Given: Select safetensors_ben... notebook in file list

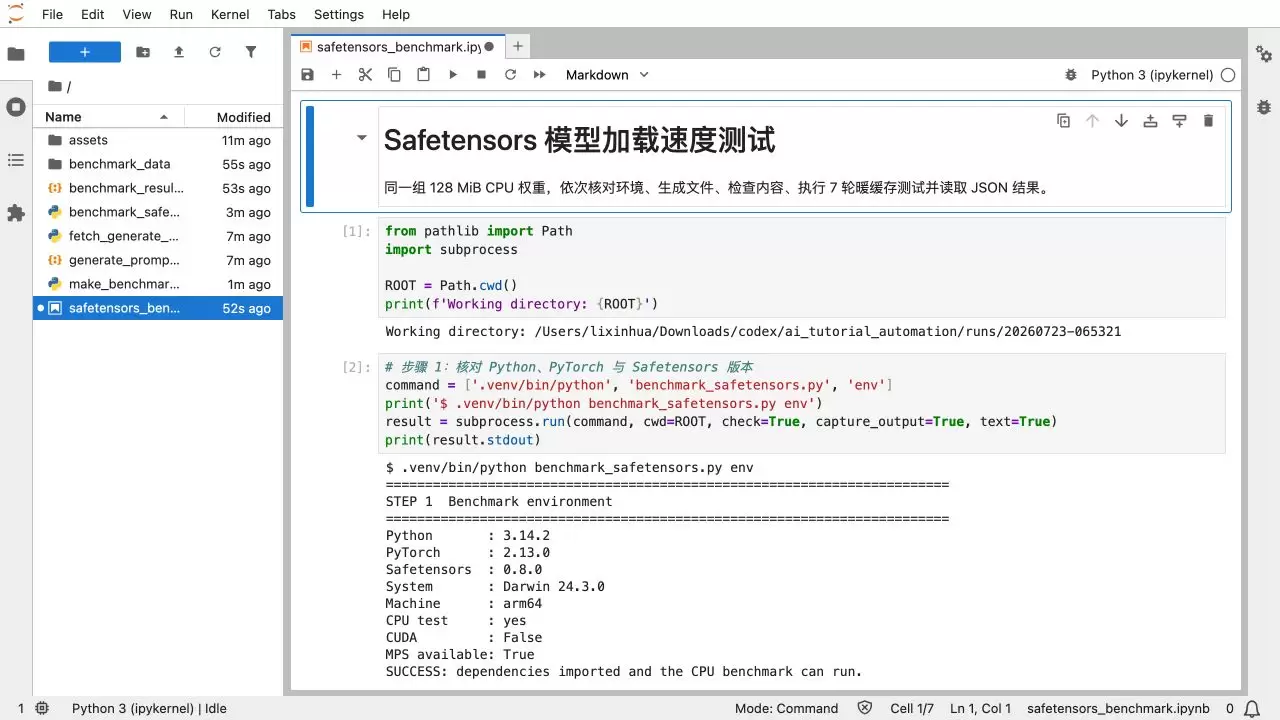Looking at the screenshot, I should (x=158, y=308).
